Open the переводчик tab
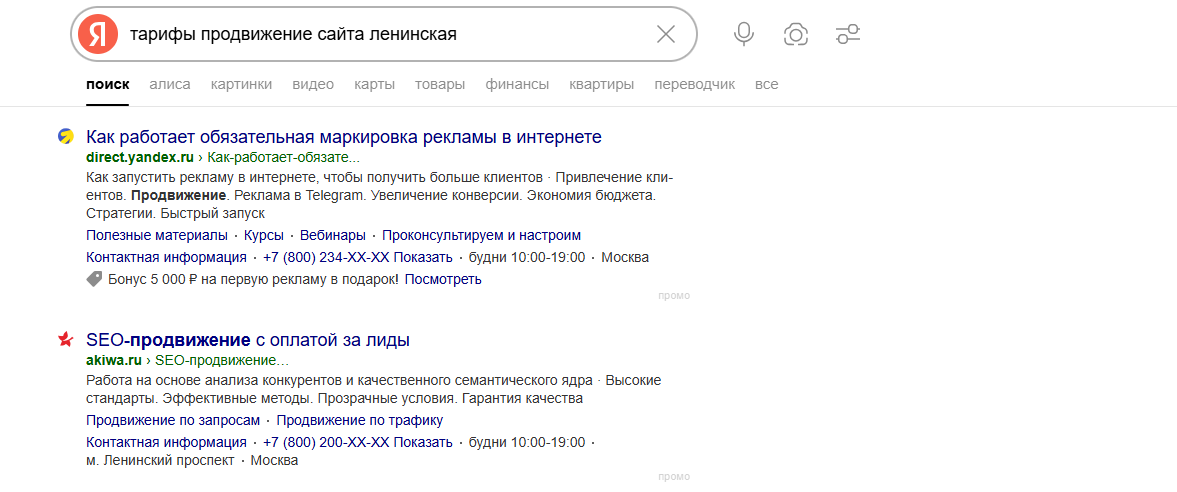 tap(694, 85)
